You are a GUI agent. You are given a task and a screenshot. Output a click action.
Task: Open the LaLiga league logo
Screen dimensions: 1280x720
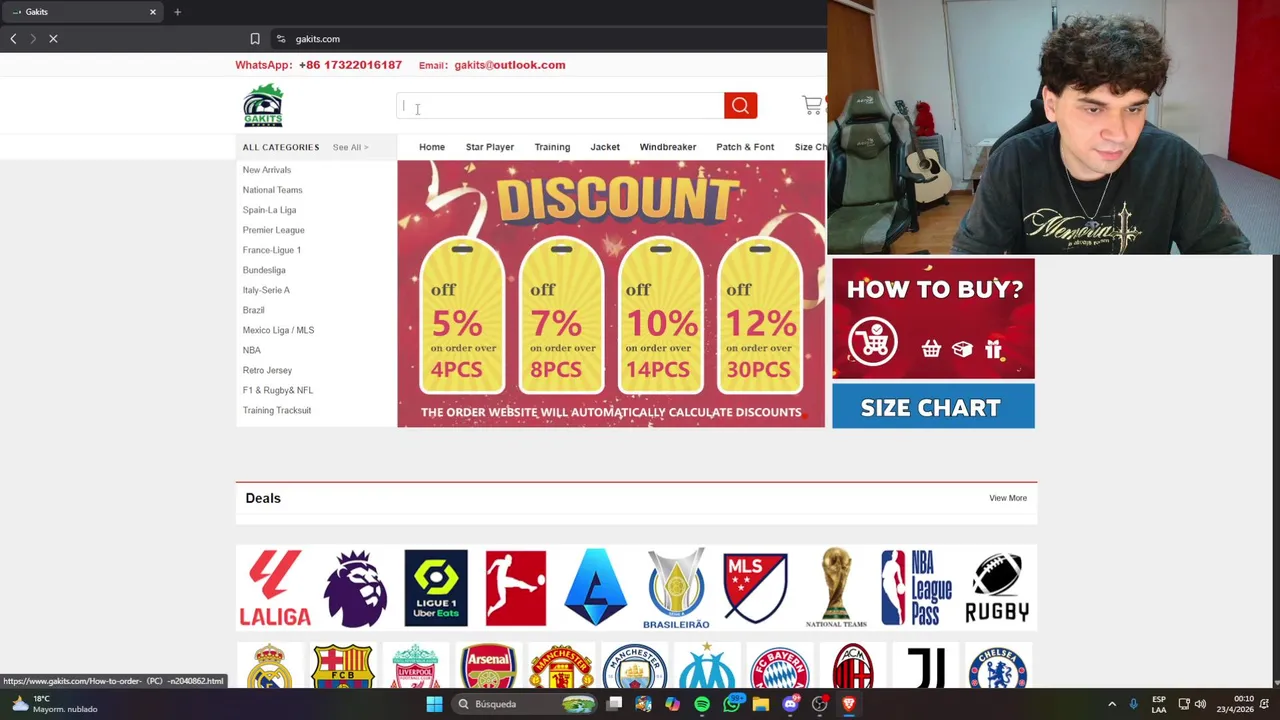click(x=275, y=588)
